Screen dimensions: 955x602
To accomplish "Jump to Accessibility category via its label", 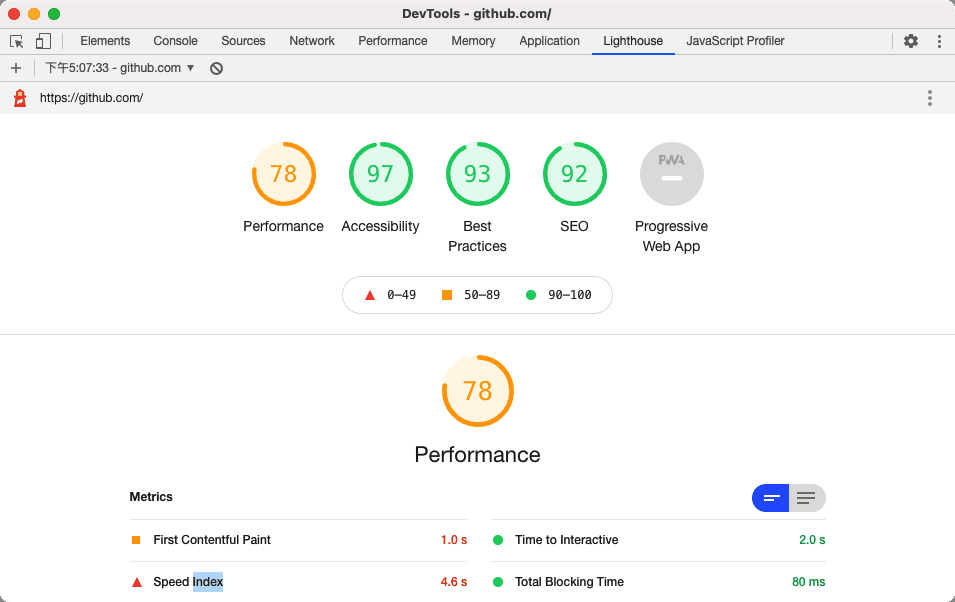I will [381, 226].
